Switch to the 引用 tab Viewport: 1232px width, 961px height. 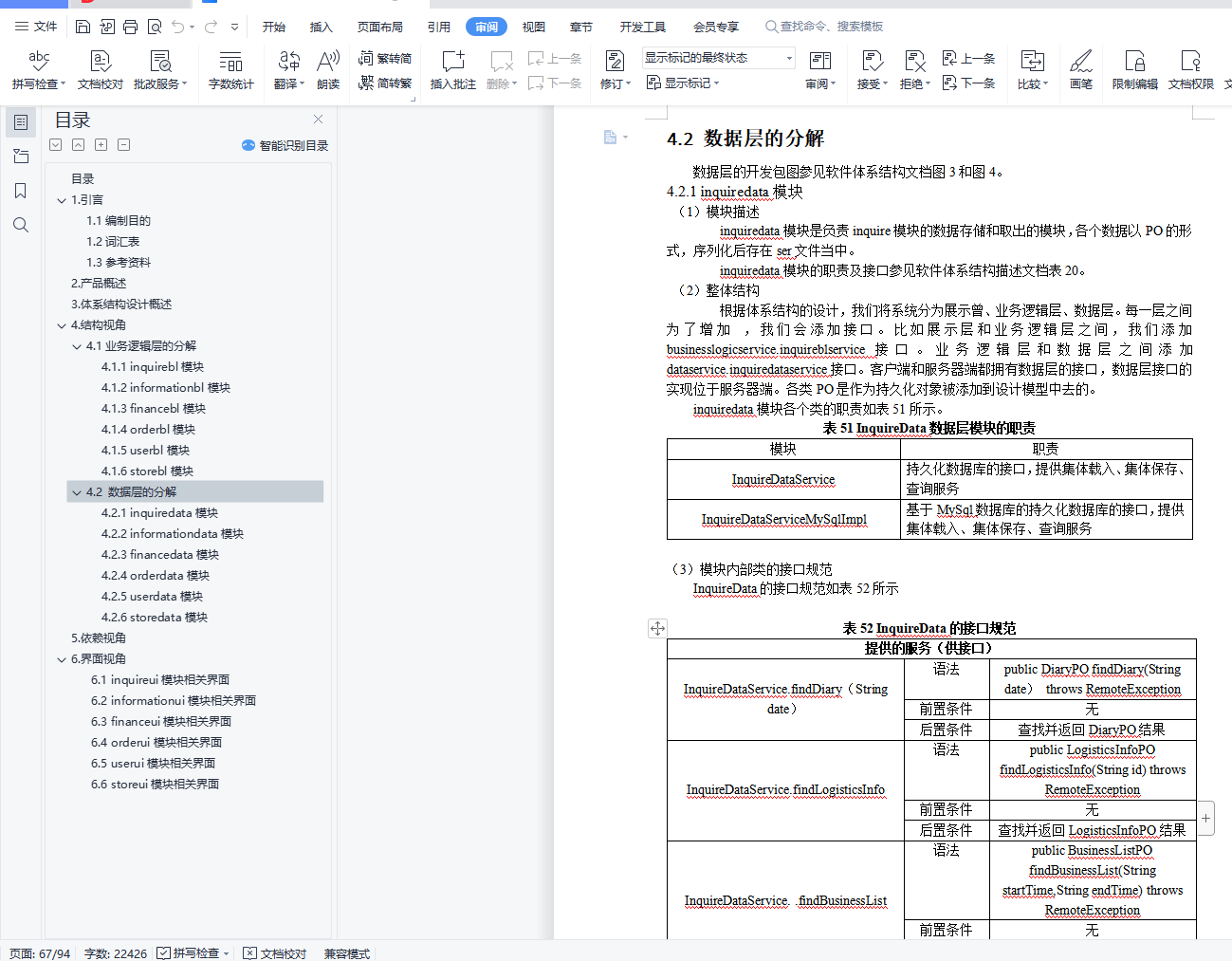pyautogui.click(x=438, y=27)
